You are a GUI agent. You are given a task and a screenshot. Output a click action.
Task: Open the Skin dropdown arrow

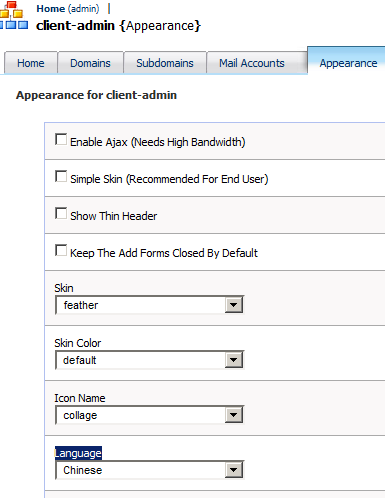(x=234, y=305)
